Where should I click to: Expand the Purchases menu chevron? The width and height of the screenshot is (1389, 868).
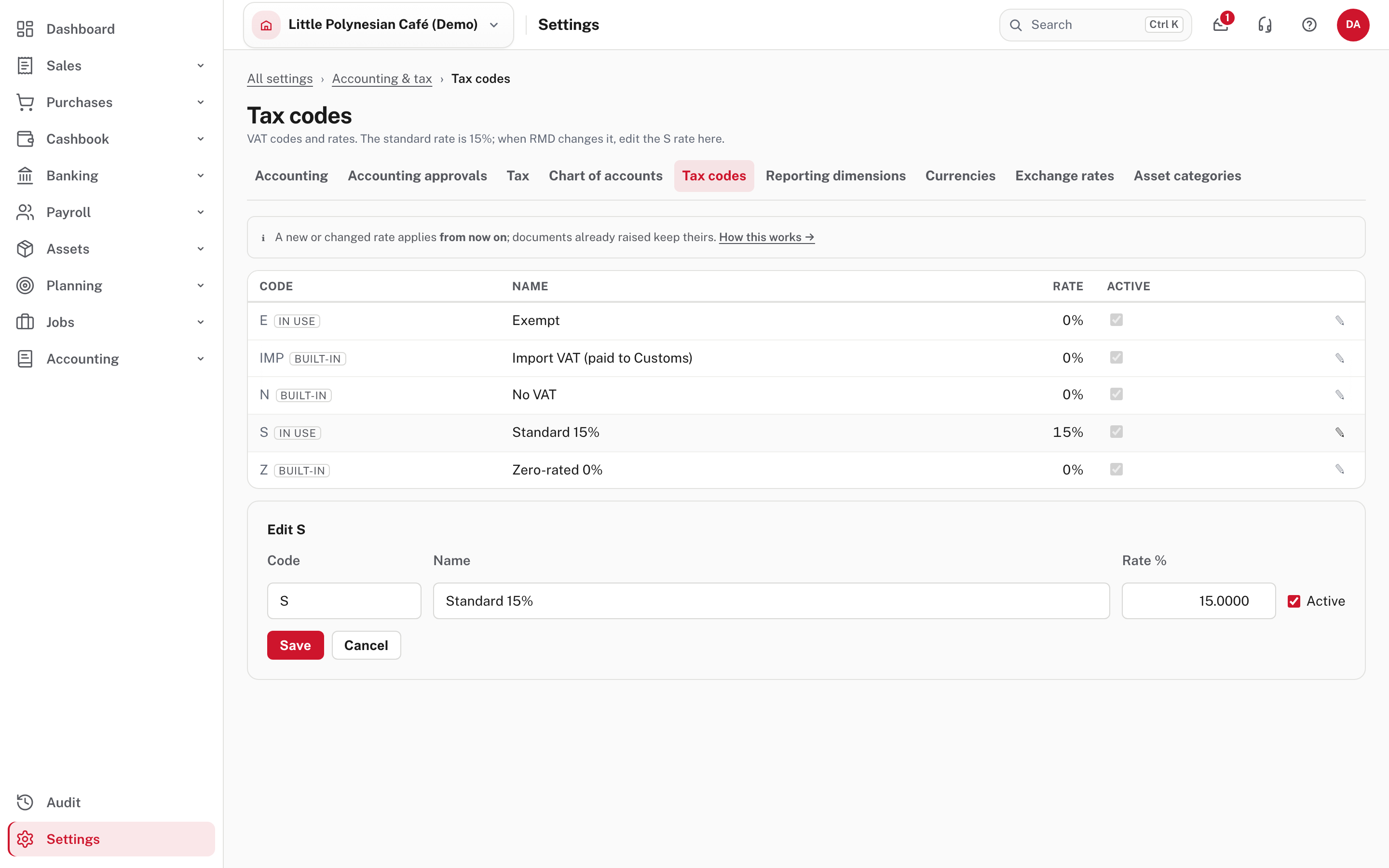tap(200, 102)
